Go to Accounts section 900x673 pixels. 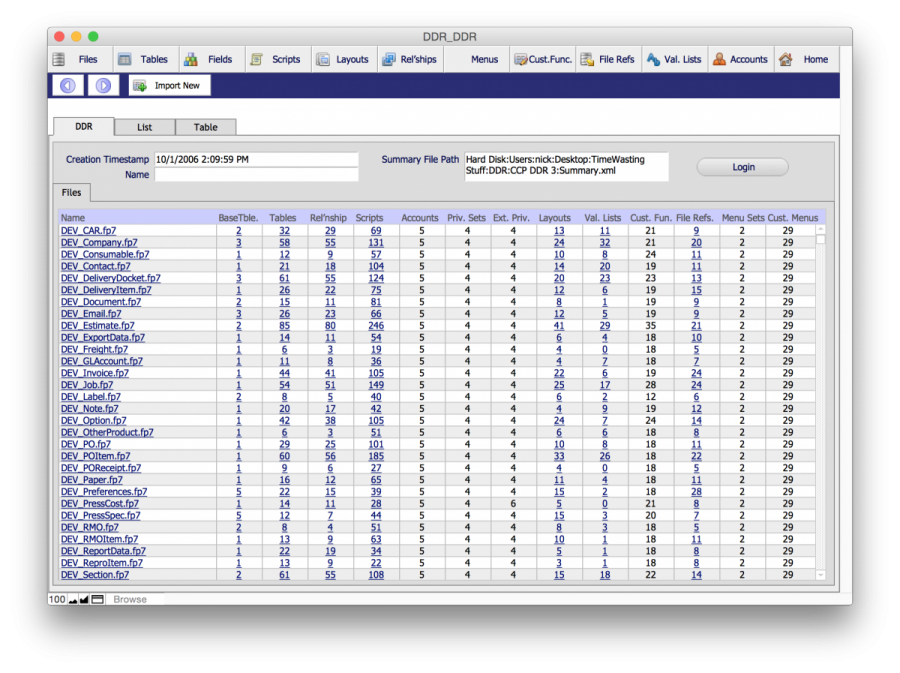(x=740, y=59)
